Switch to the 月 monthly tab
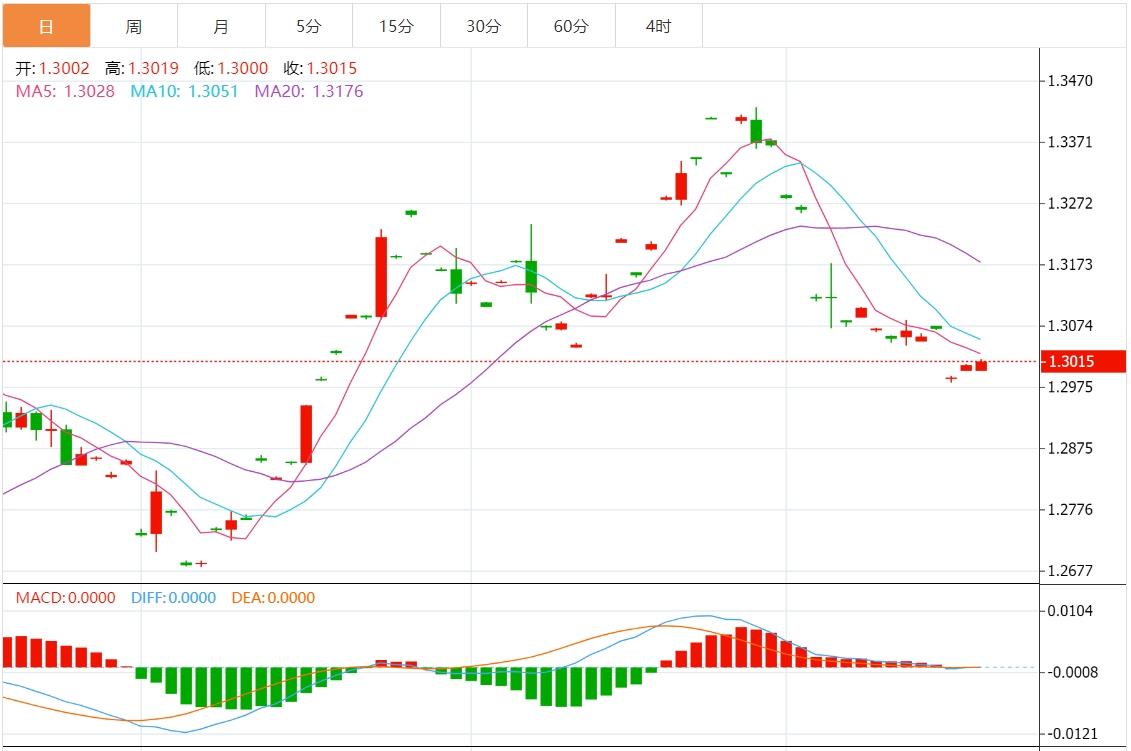 tap(221, 26)
